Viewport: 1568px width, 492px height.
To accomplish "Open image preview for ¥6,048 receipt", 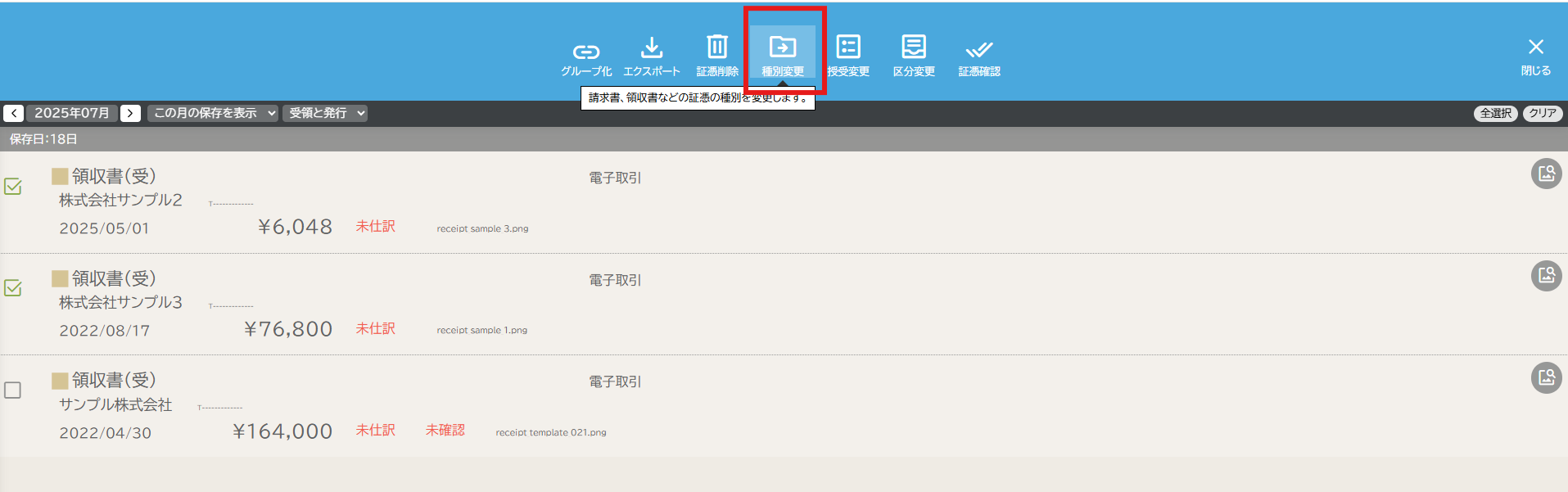I will tap(1546, 174).
